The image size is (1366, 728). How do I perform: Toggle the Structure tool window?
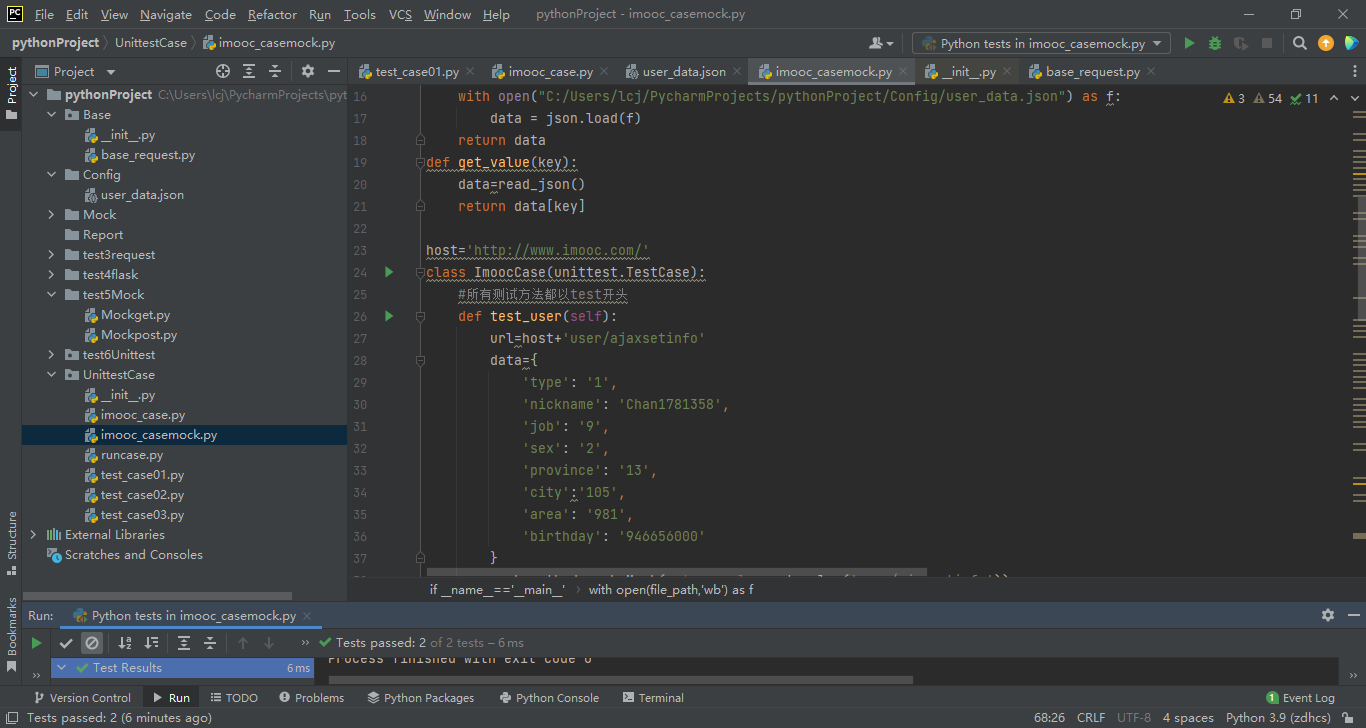point(11,543)
